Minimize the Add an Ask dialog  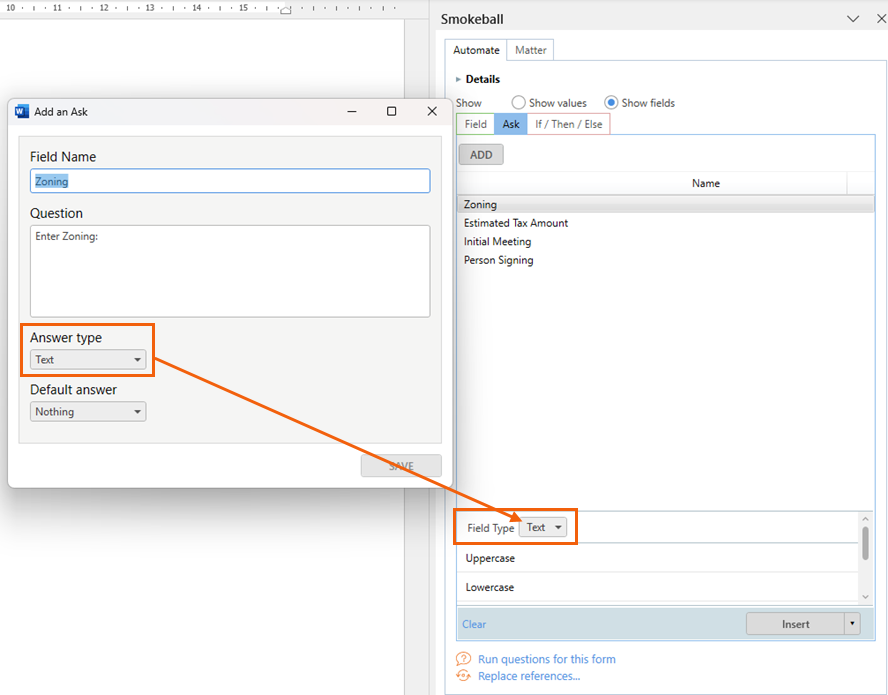[x=352, y=112]
